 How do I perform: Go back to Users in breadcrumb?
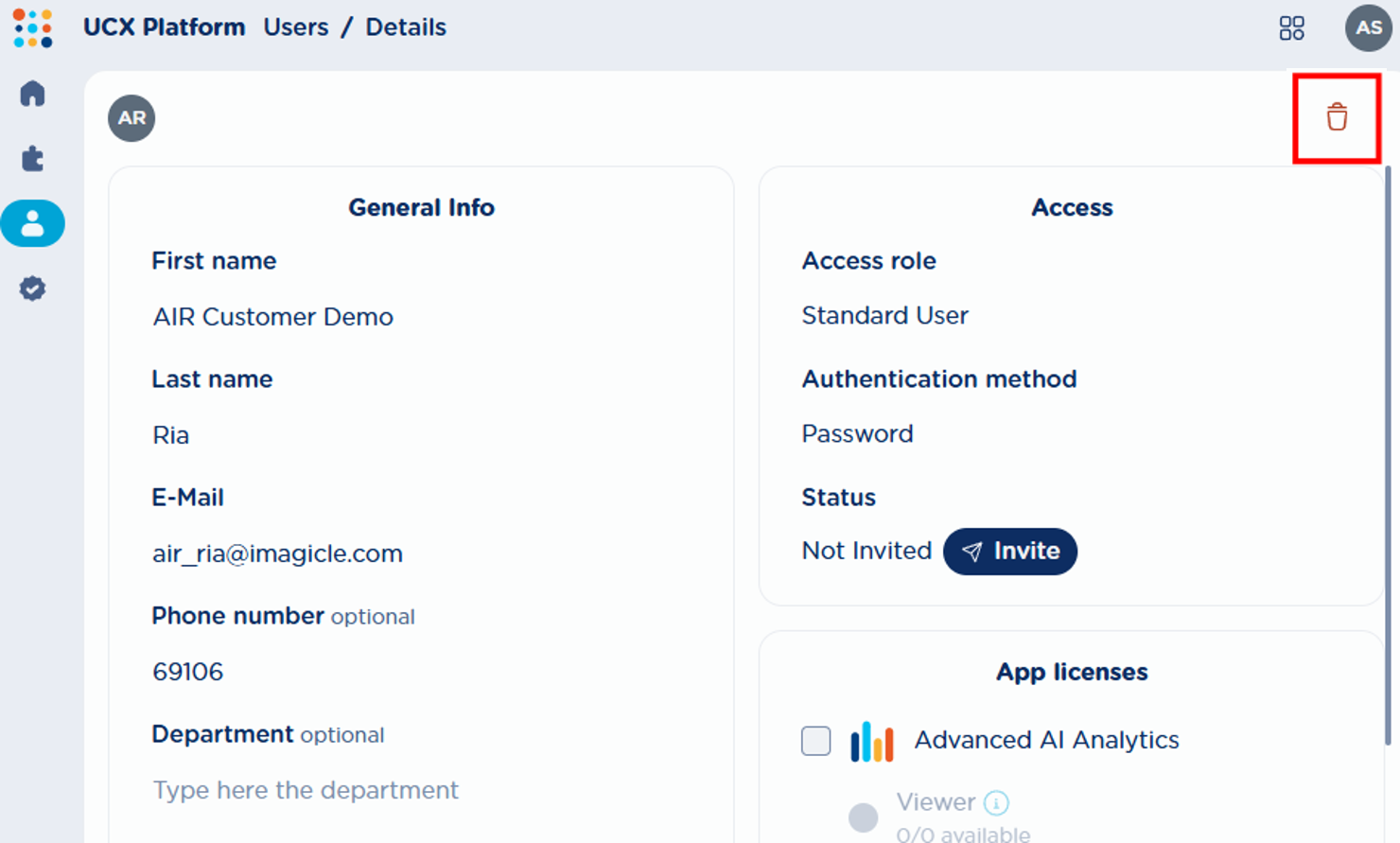[x=296, y=27]
